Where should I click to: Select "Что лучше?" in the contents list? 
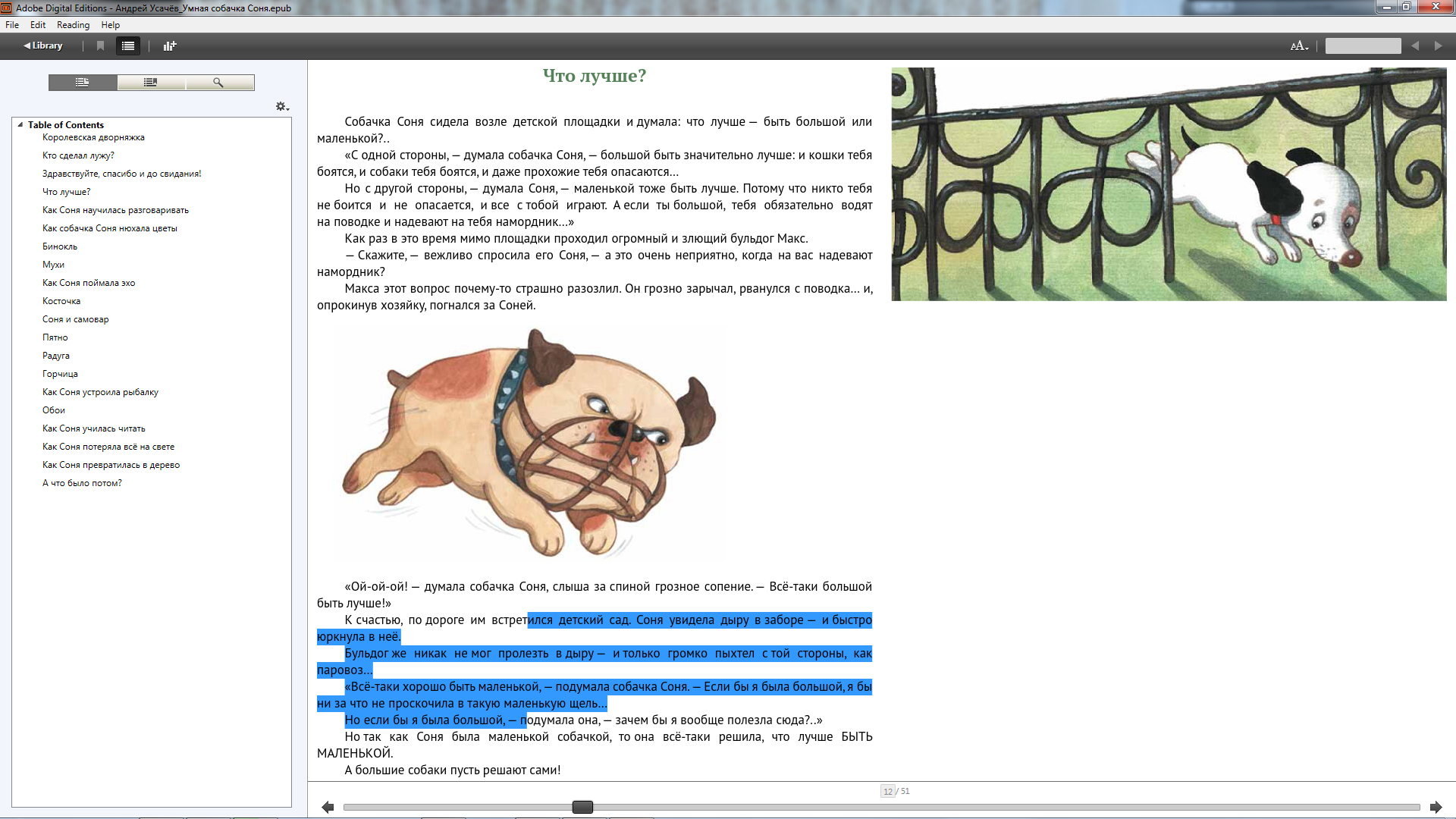[x=66, y=192]
